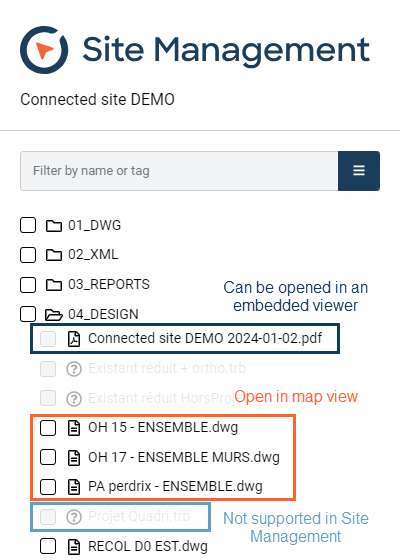Check the 01_DWG folder checkbox
Image resolution: width=400 pixels, height=560 pixels.
(28, 225)
